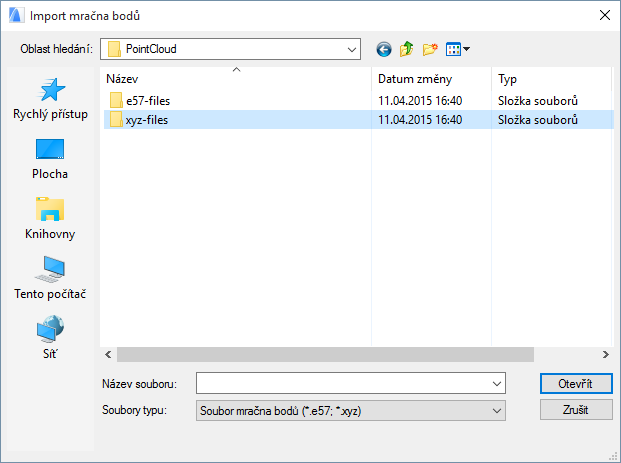Click the ArchiCAD icon in title bar
621x463 pixels.
click(x=17, y=15)
